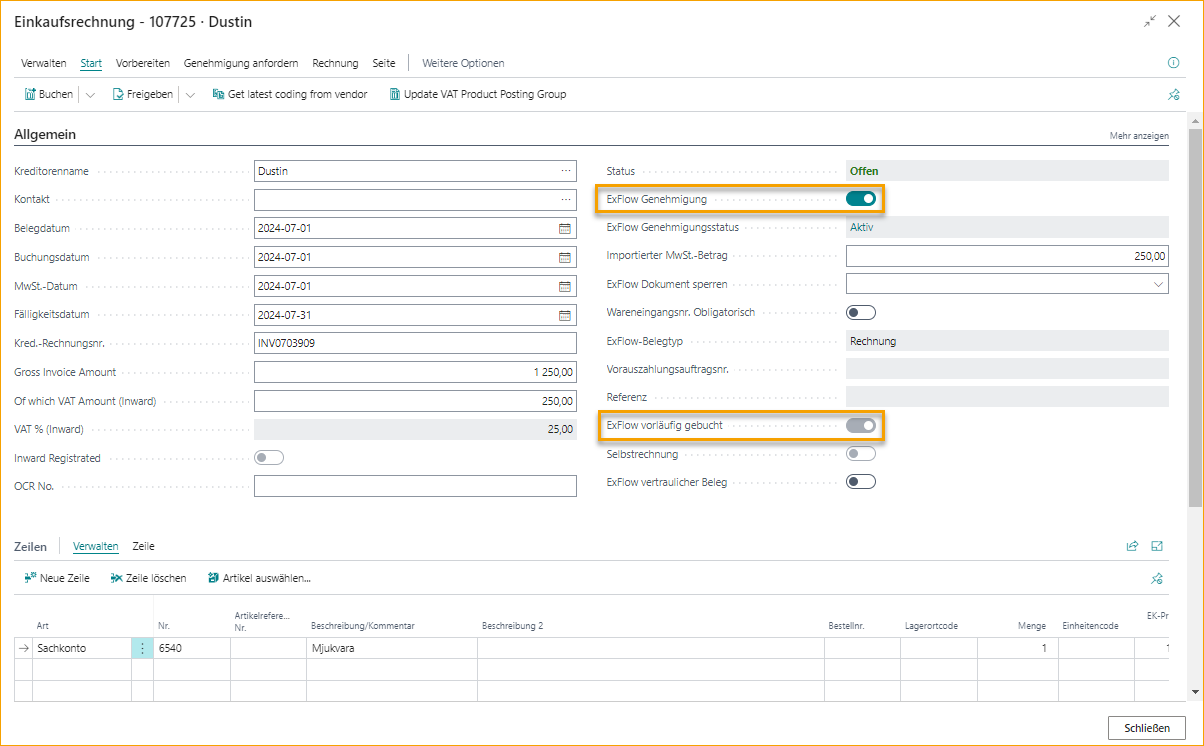Screen dimensions: 1204x746
Task: Expand the Buchen dropdown arrow
Action: pos(90,95)
